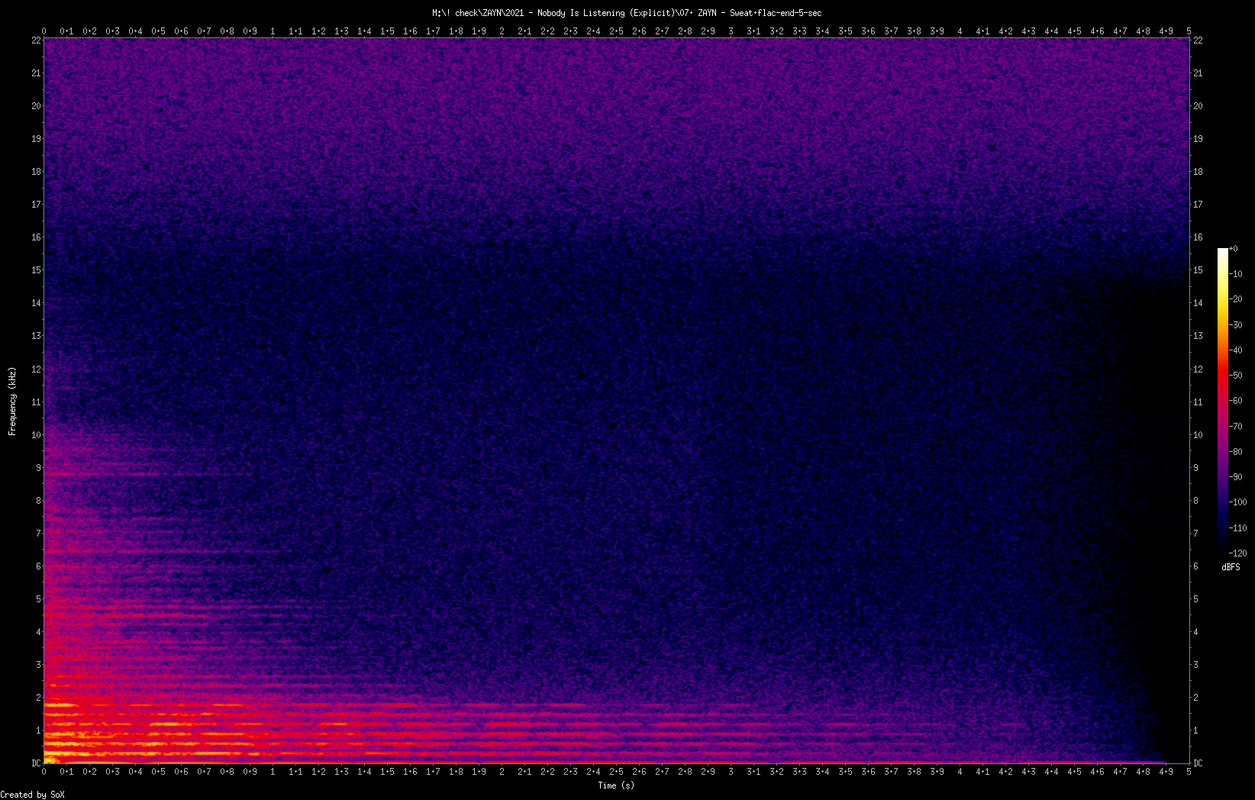
Task: Click the '-90' value on the dBFS scale
Action: click(1236, 476)
